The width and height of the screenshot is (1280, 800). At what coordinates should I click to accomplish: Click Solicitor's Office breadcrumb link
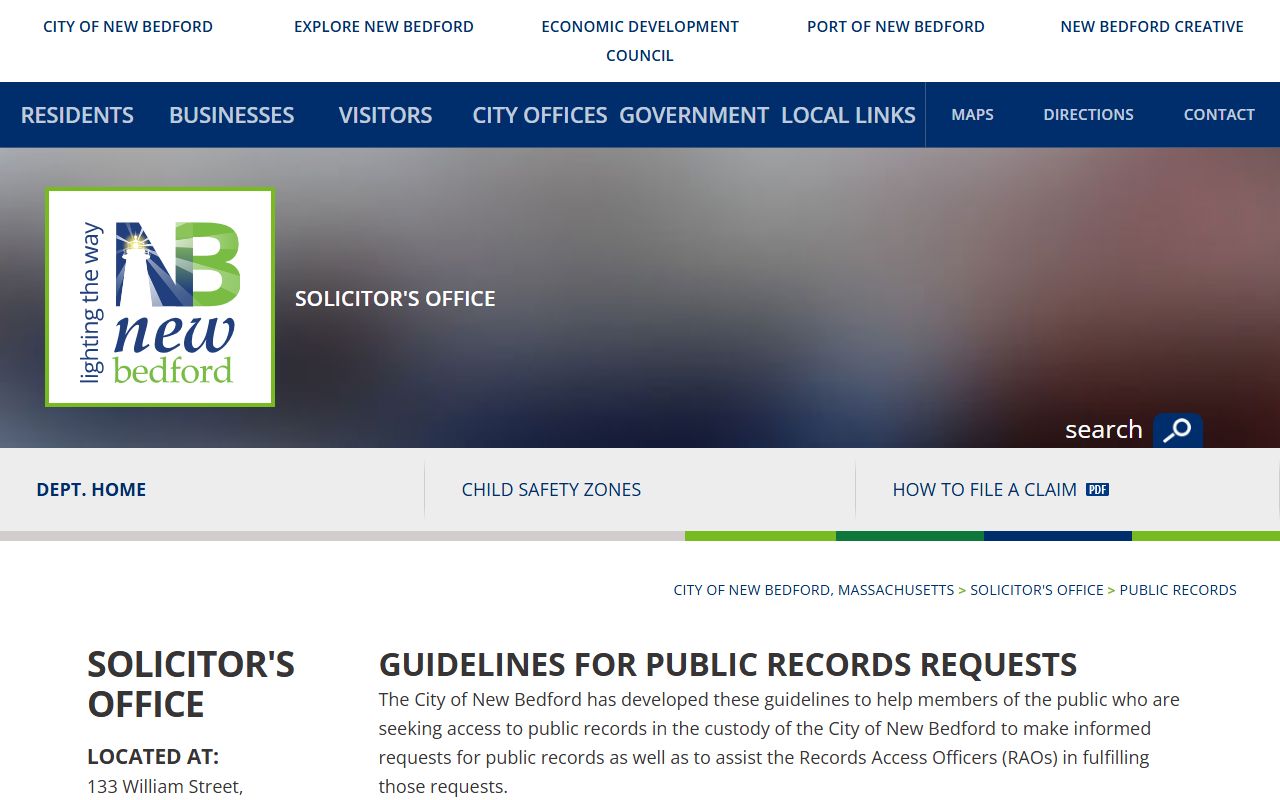tap(1037, 590)
